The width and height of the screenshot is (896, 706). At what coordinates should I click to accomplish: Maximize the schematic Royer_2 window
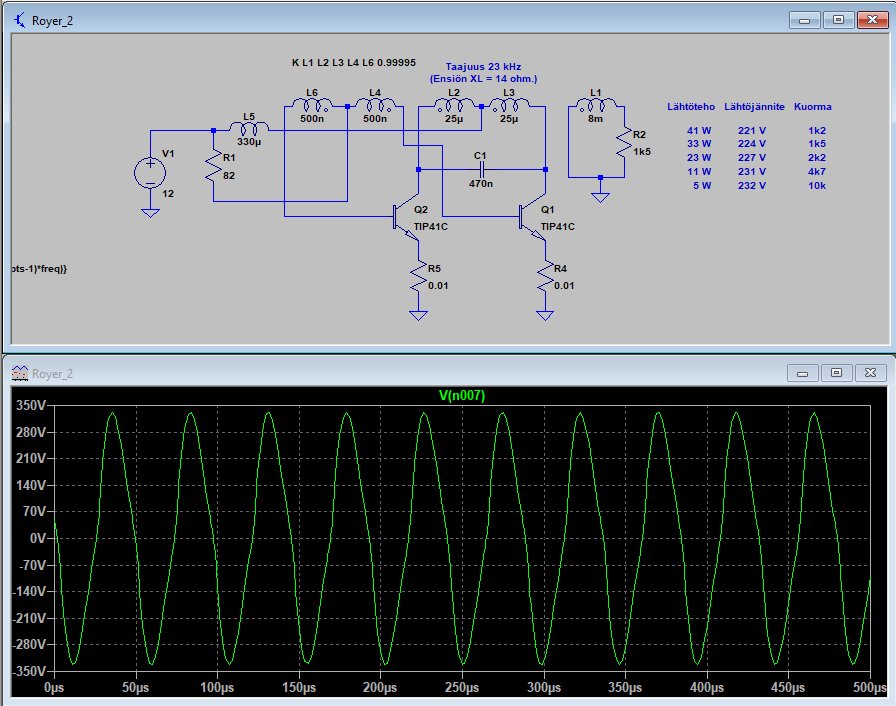(x=837, y=19)
